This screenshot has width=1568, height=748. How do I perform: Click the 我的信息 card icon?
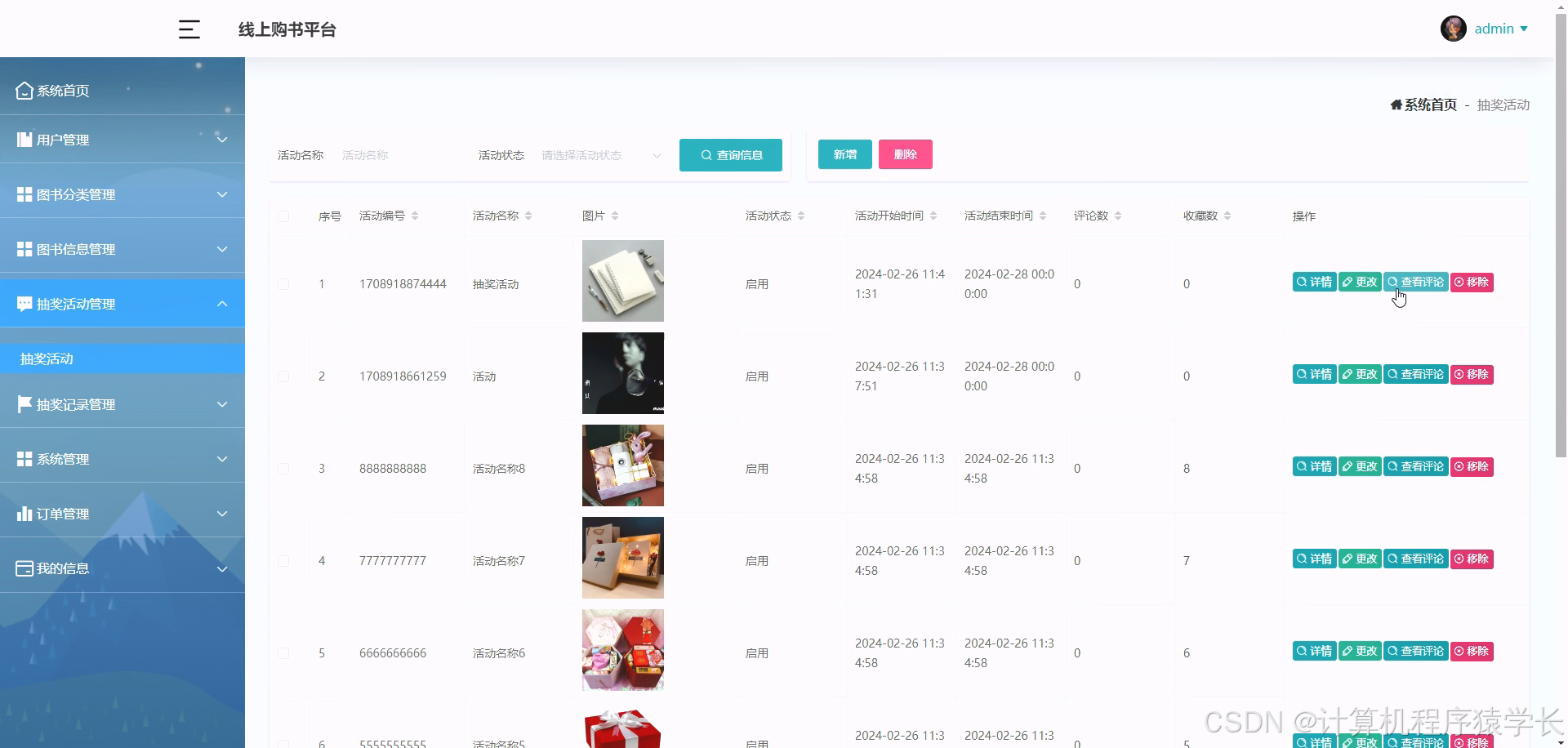point(24,568)
